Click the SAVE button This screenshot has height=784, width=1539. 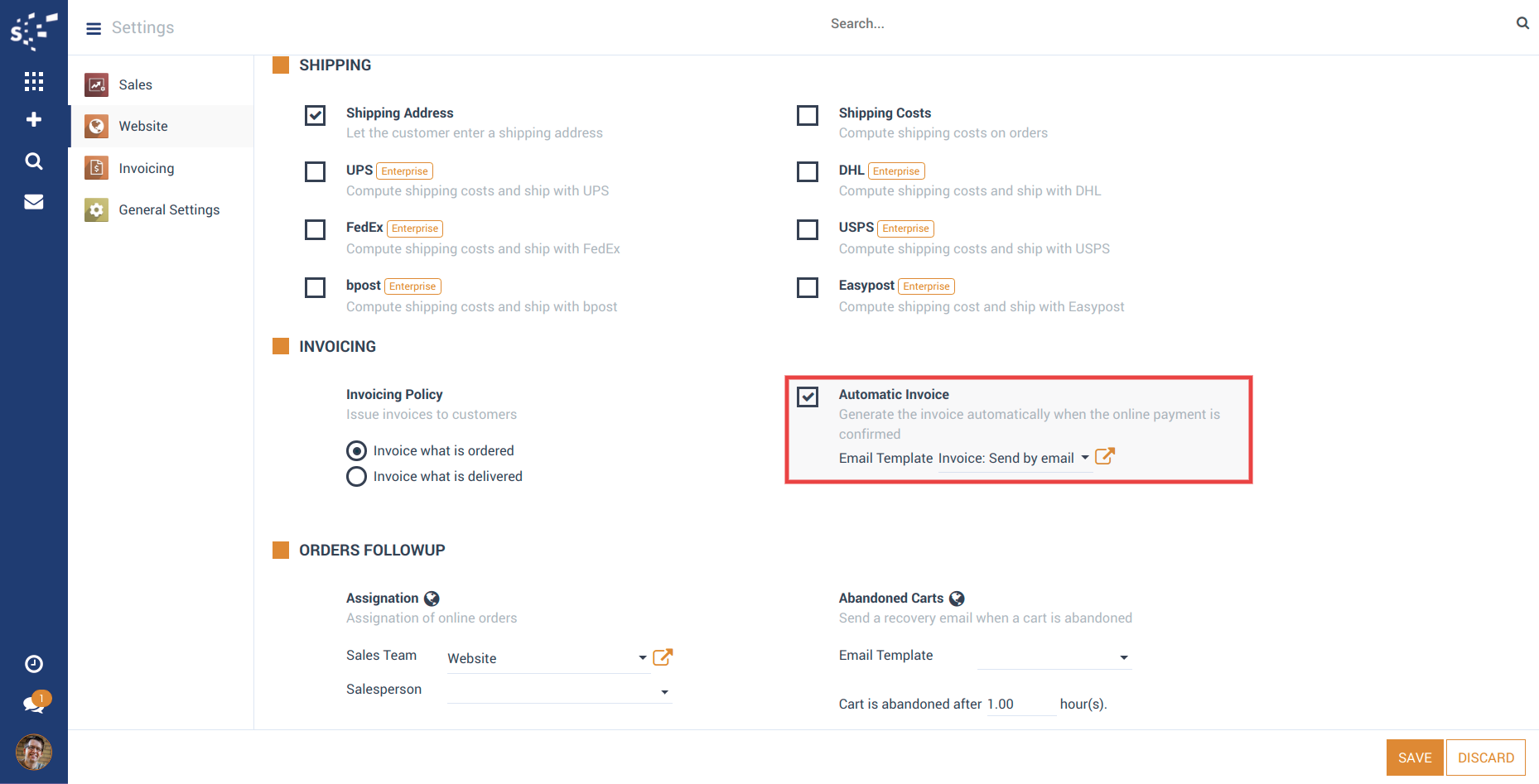1414,758
